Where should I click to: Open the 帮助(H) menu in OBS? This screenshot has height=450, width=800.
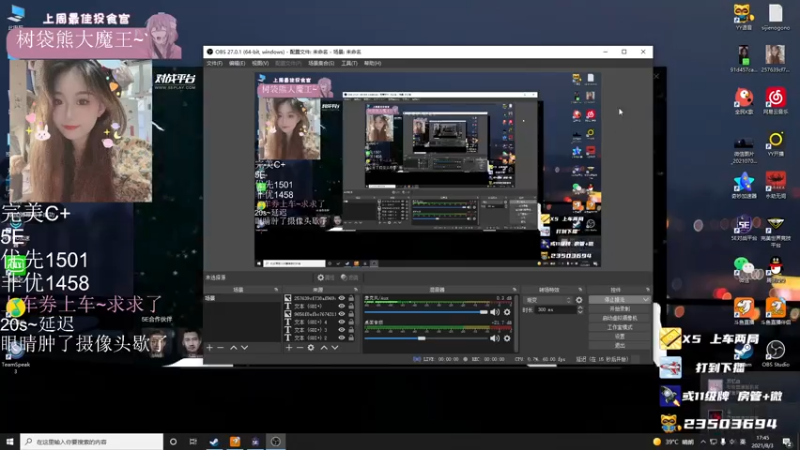(x=372, y=63)
